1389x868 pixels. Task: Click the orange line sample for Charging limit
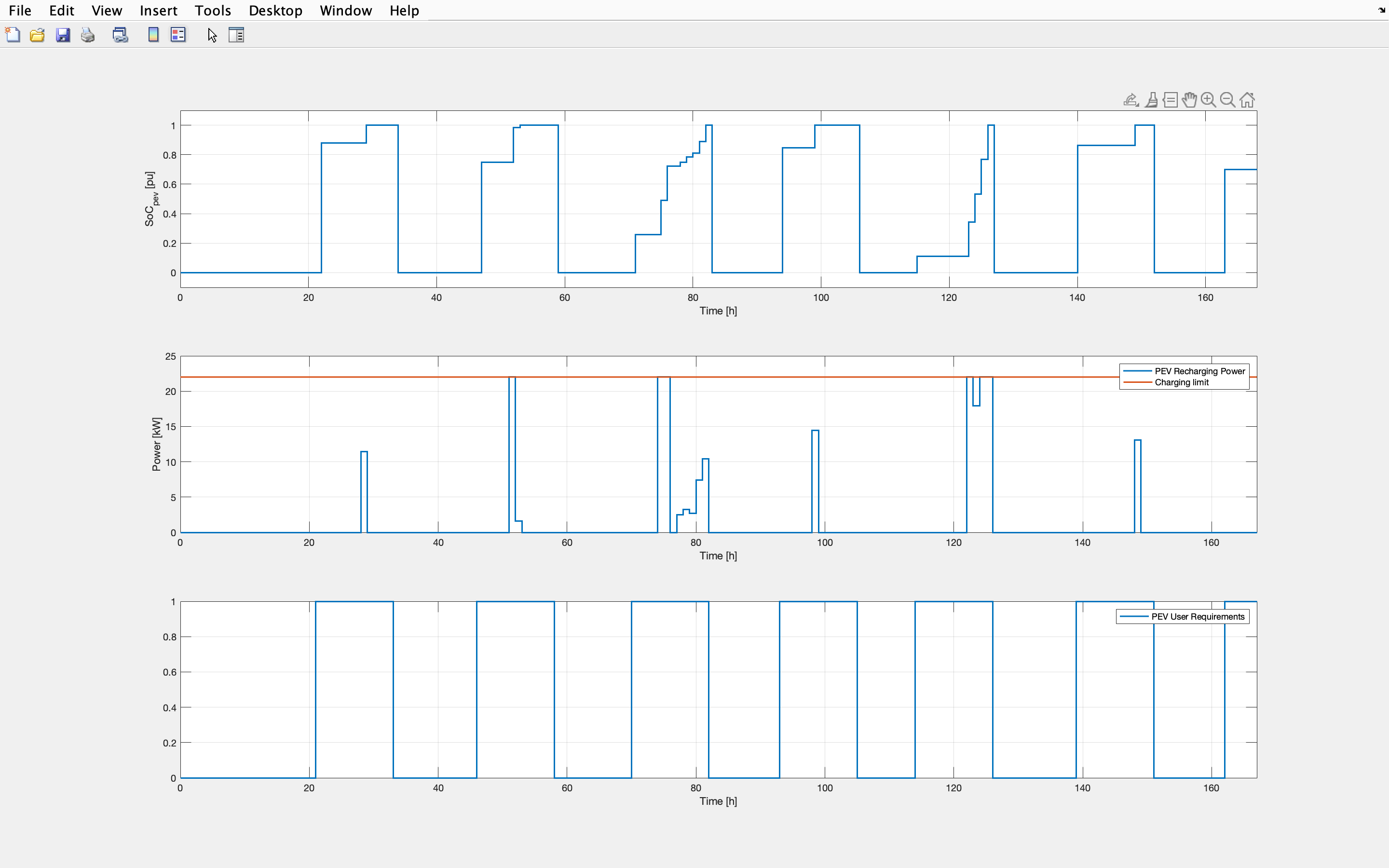coord(1138,382)
